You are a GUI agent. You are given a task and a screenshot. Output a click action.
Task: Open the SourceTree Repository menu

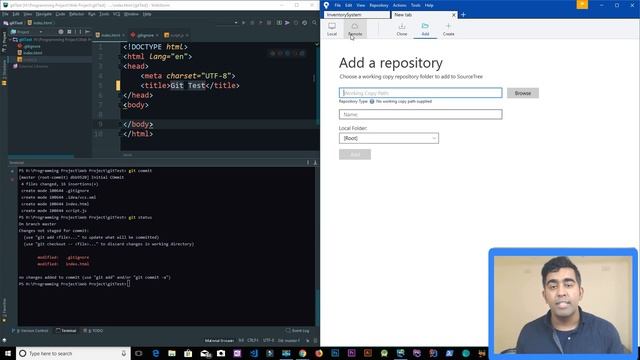click(x=379, y=5)
